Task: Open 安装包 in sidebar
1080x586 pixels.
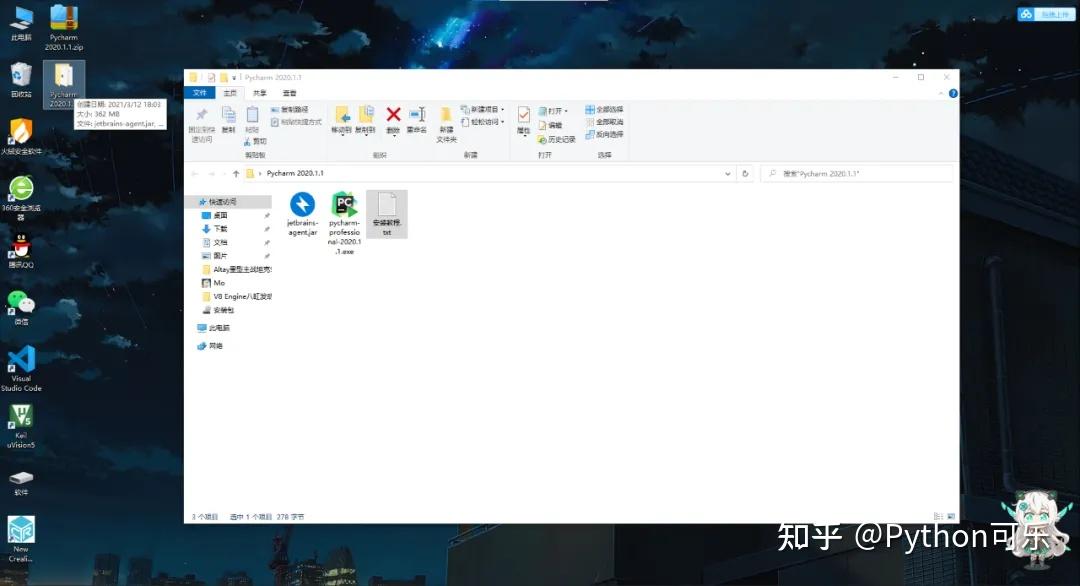Action: tap(218, 311)
